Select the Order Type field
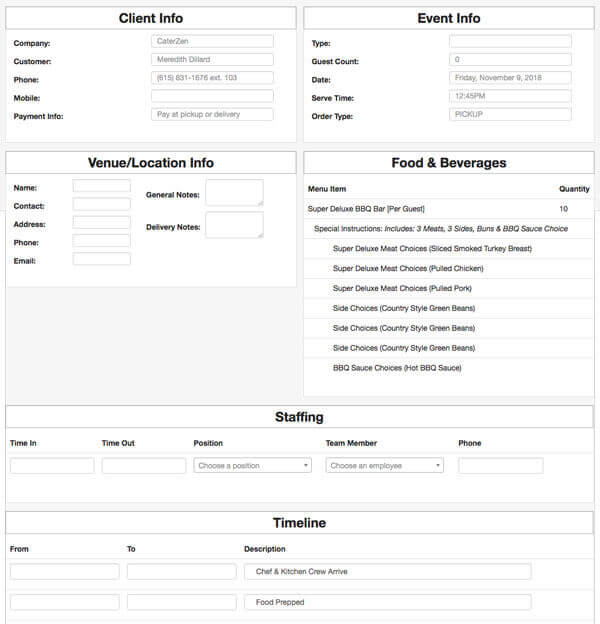 510,115
